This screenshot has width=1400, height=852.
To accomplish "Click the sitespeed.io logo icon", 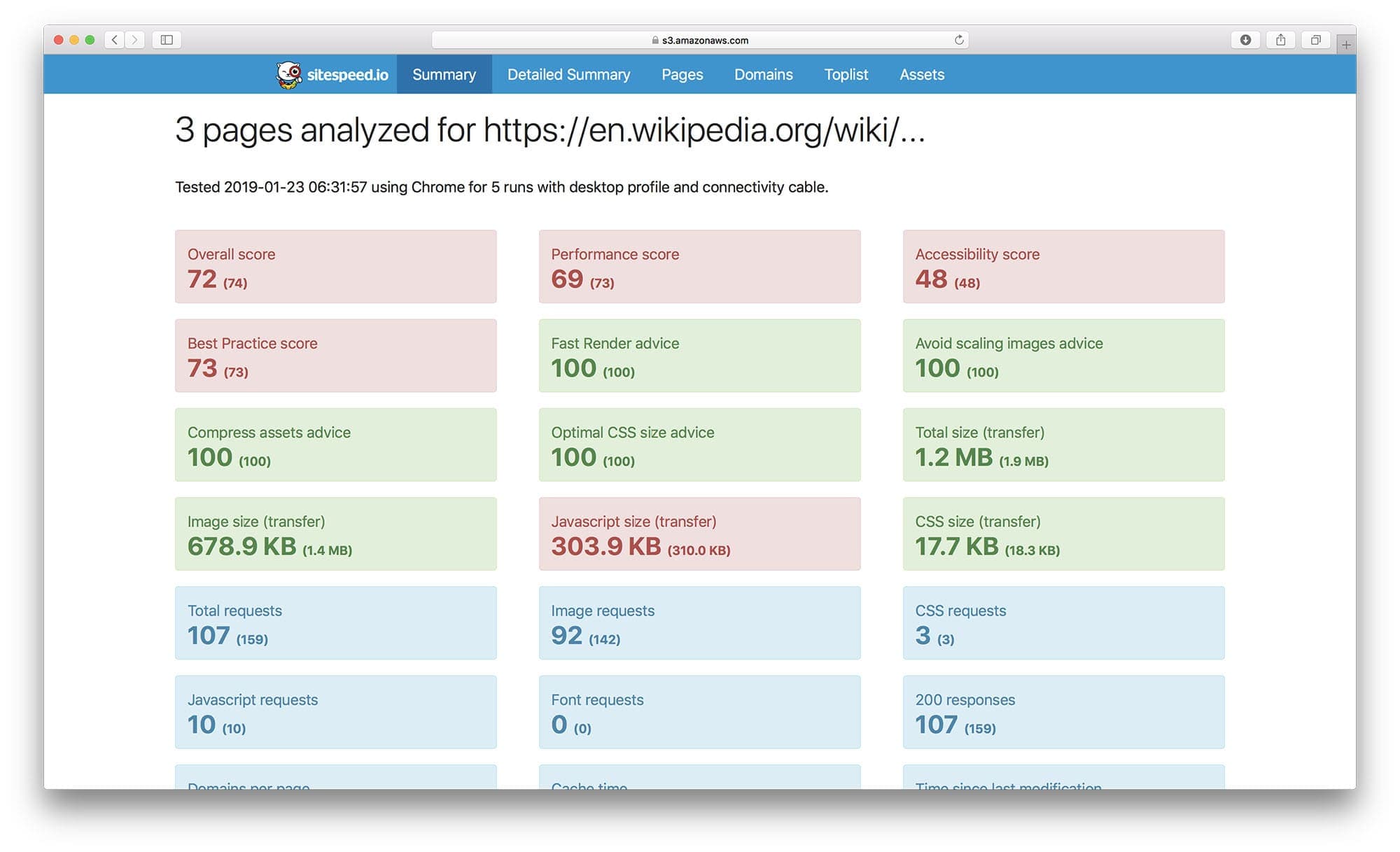I will pyautogui.click(x=289, y=75).
